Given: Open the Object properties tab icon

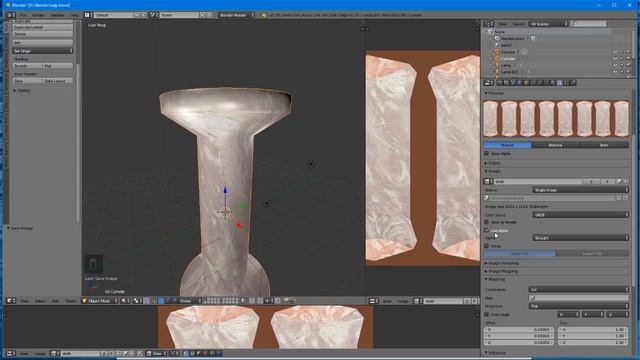Looking at the screenshot, I should [x=526, y=83].
